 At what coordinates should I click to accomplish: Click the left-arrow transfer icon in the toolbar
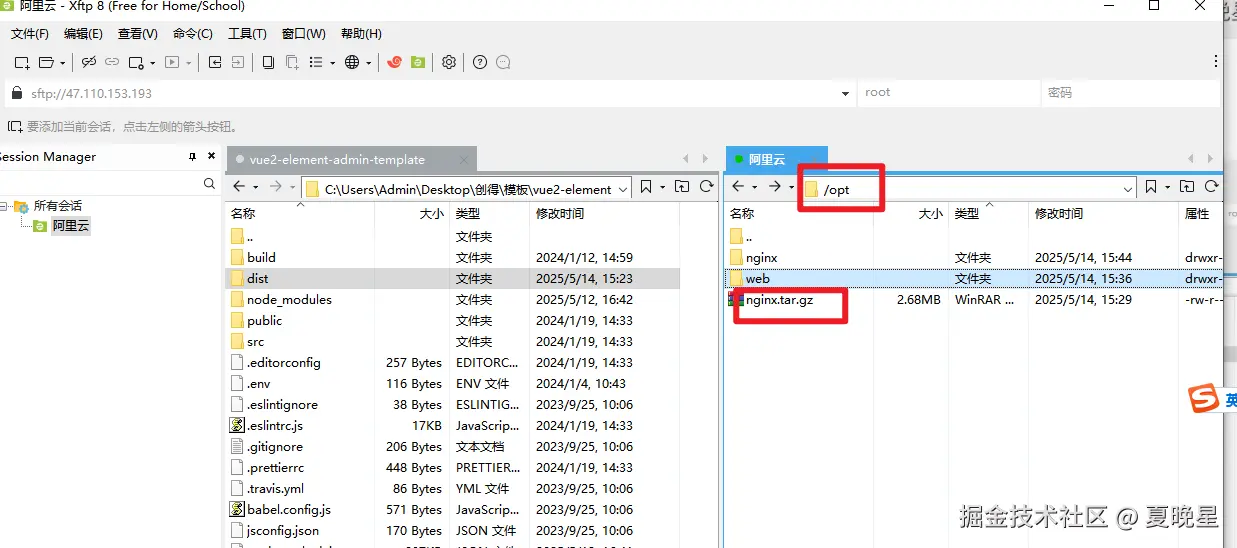(215, 62)
